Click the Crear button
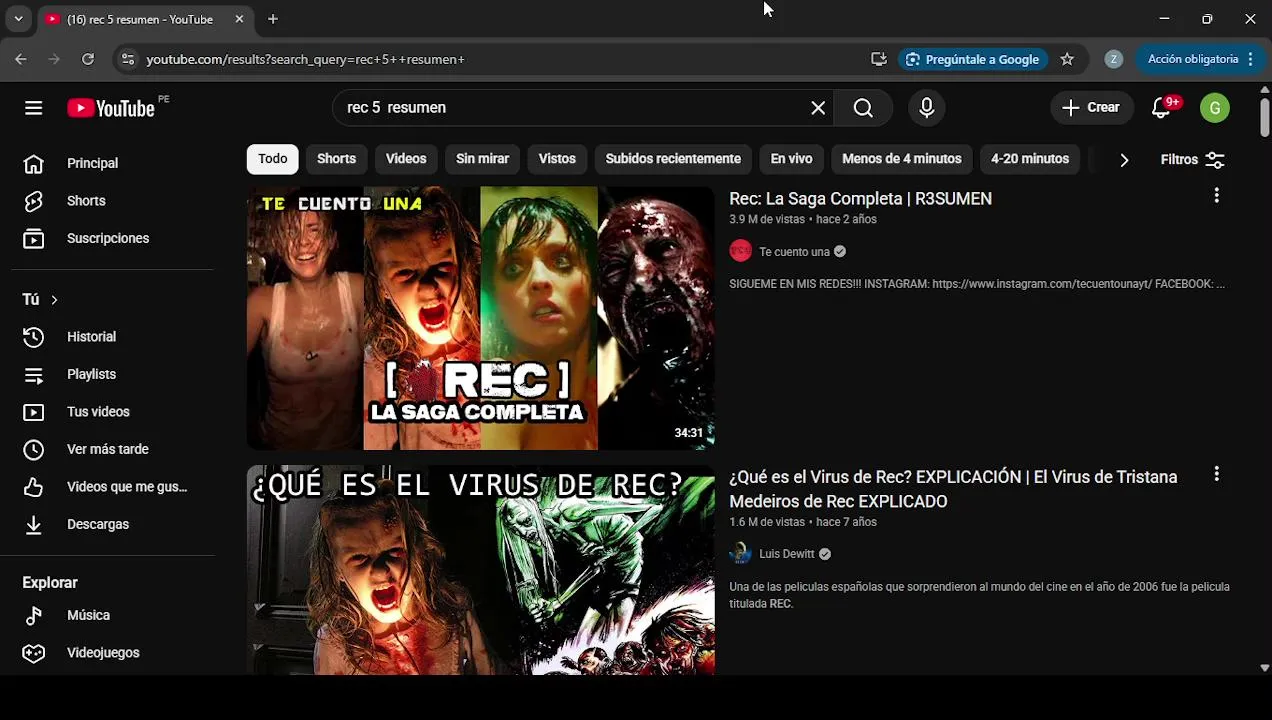The image size is (1272, 720). pos(1091,108)
